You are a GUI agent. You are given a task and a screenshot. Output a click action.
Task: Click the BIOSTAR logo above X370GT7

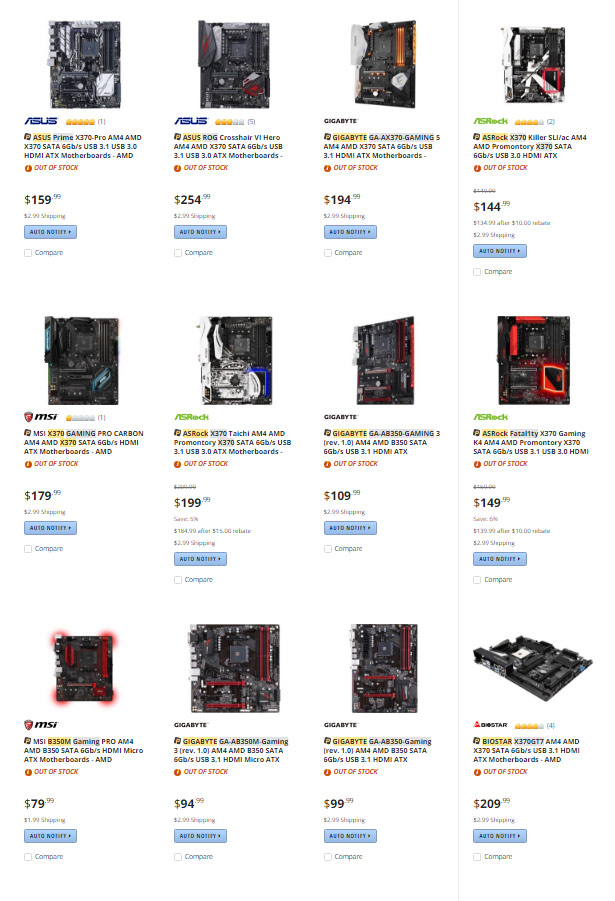pyautogui.click(x=490, y=725)
